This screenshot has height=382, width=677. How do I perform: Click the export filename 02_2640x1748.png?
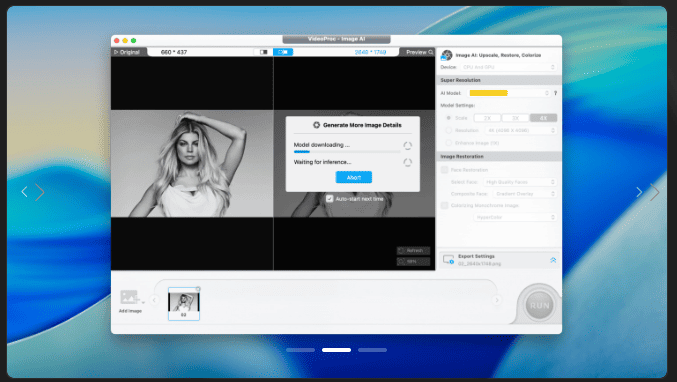[x=479, y=264]
